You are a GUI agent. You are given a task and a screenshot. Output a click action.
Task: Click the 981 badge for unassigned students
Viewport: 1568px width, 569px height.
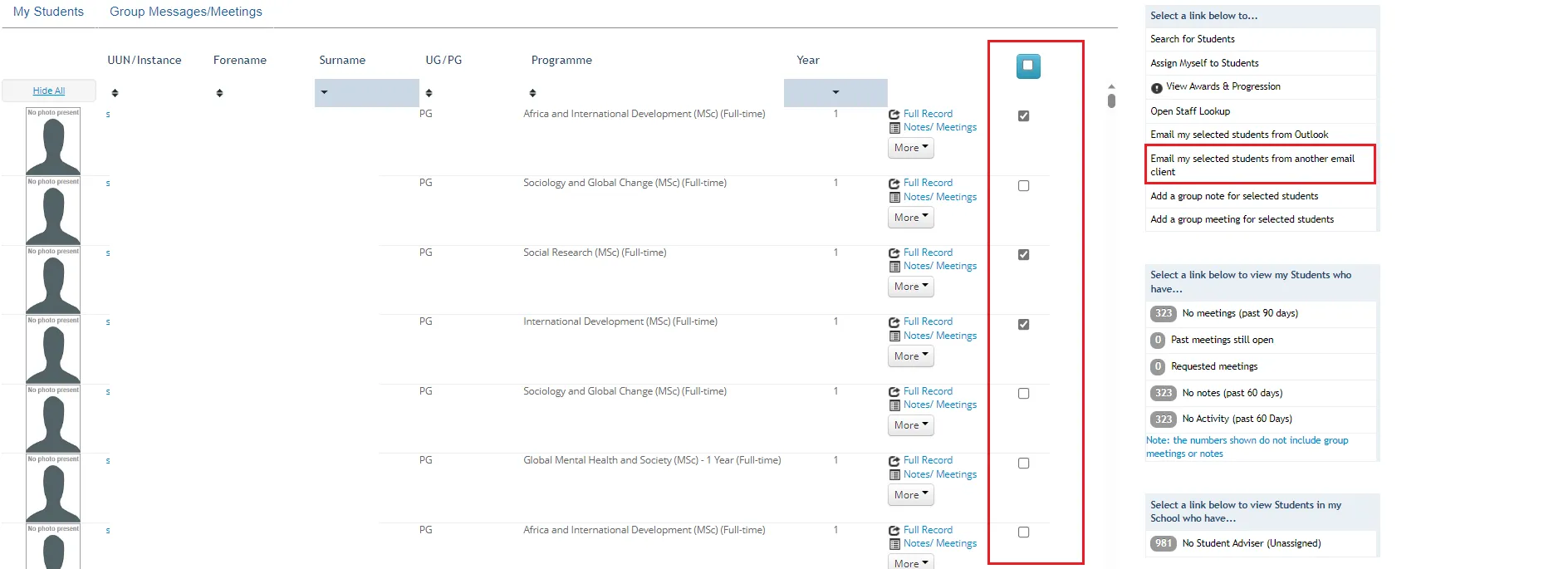tap(1164, 543)
